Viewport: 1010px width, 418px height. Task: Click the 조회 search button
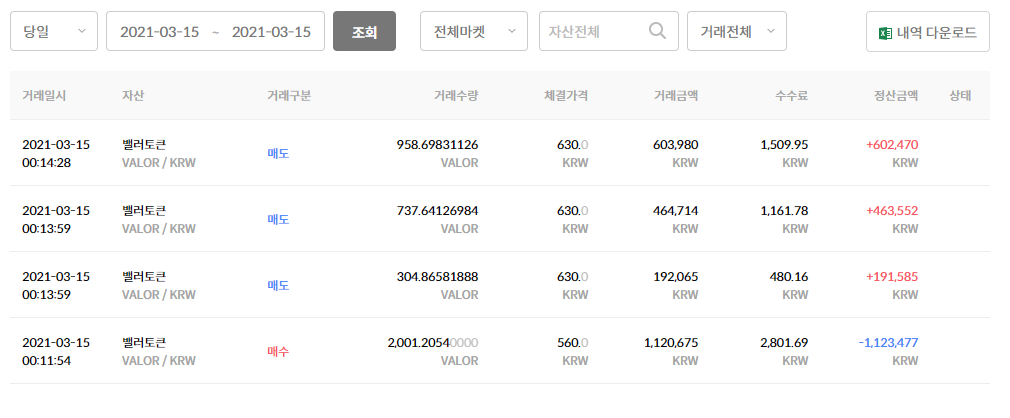[365, 31]
